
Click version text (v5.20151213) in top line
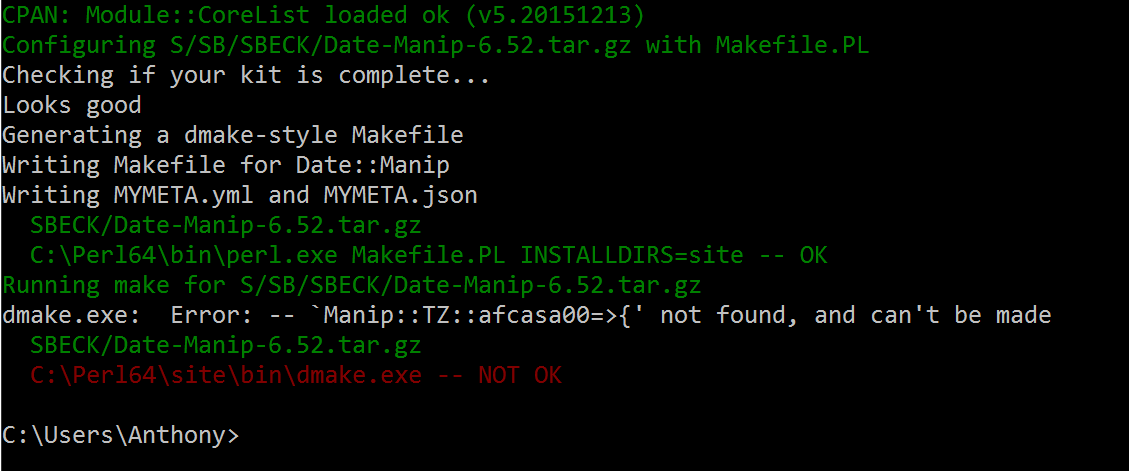click(x=584, y=15)
